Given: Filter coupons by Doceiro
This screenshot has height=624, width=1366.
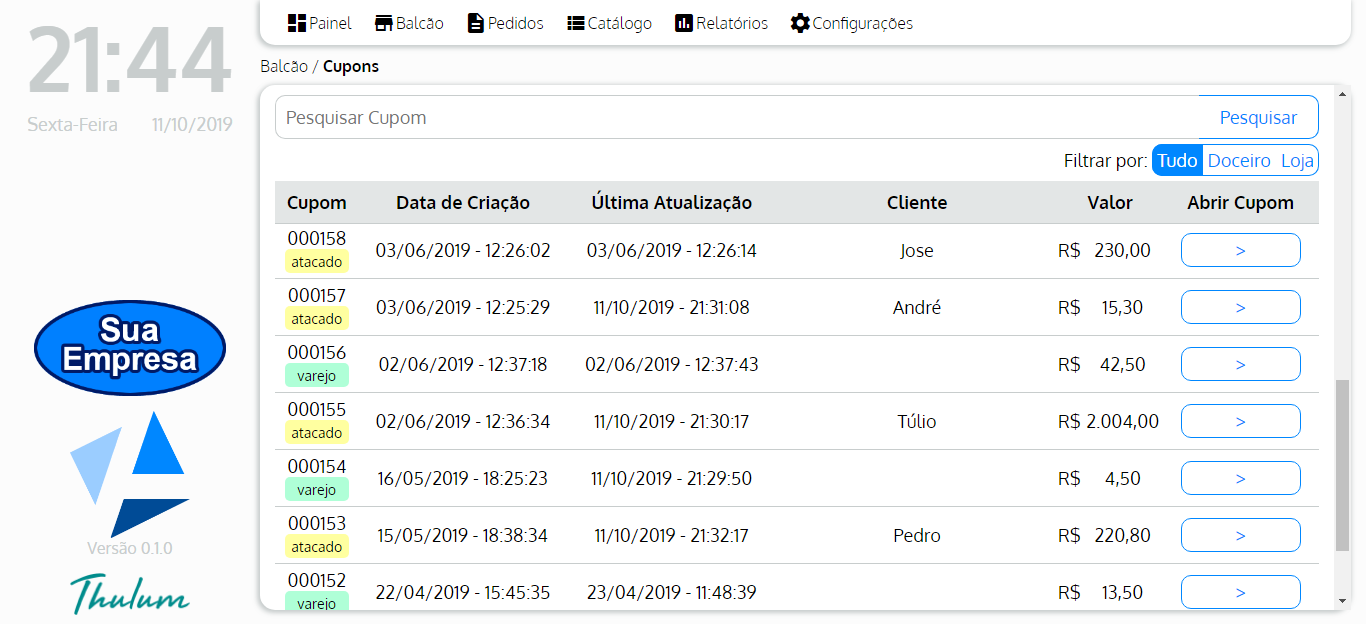Looking at the screenshot, I should pyautogui.click(x=1239, y=160).
